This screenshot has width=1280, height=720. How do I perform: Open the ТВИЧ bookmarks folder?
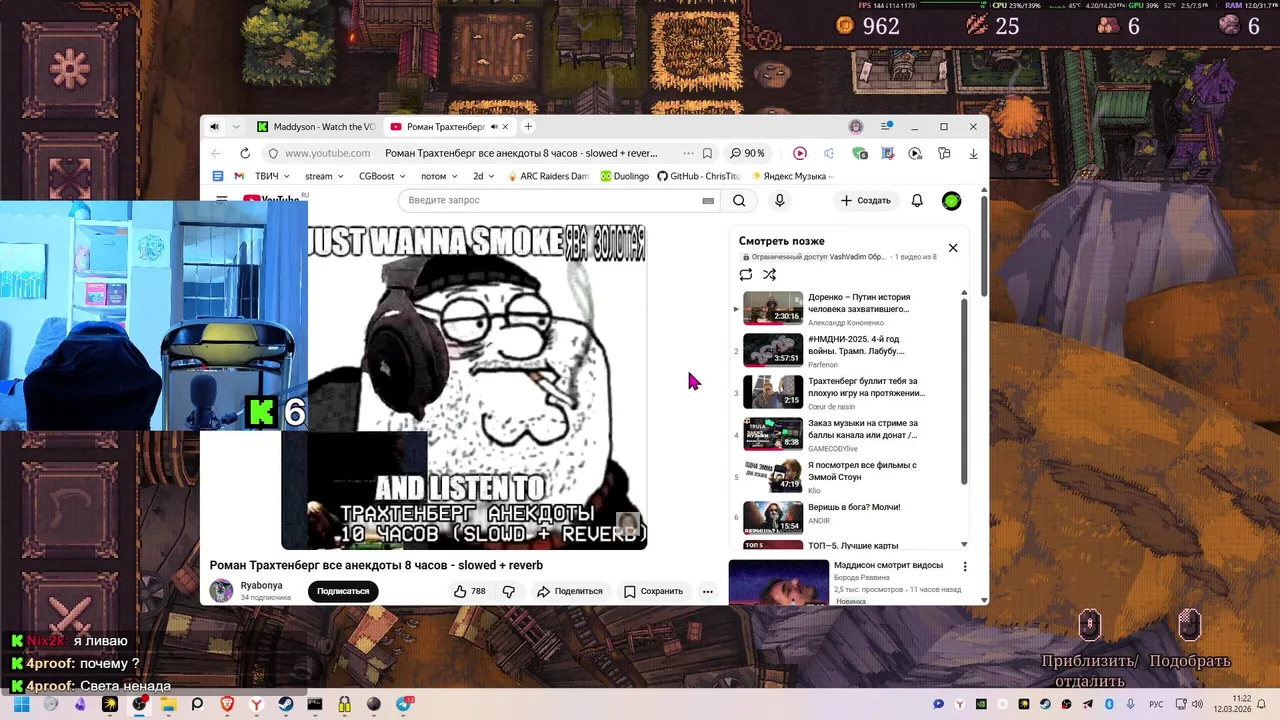[272, 176]
